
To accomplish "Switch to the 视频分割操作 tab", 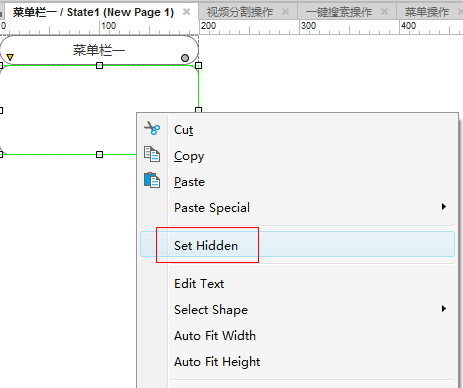I will point(240,12).
